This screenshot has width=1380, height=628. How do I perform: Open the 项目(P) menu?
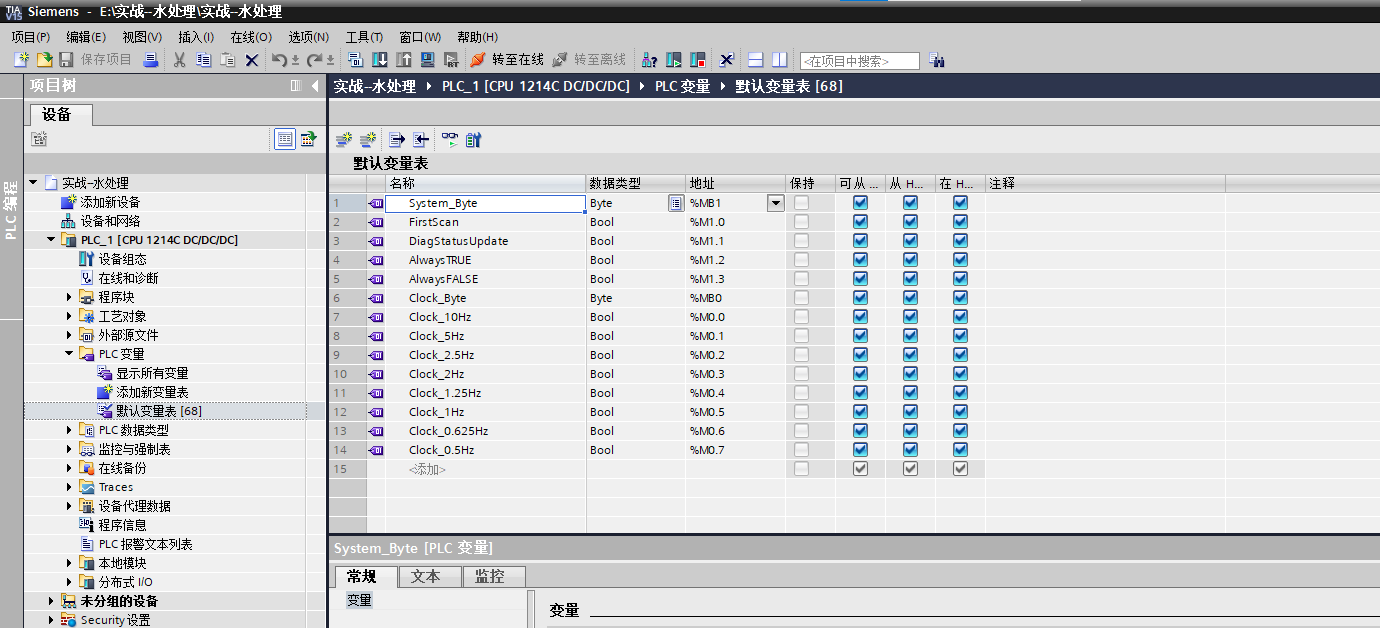[31, 37]
